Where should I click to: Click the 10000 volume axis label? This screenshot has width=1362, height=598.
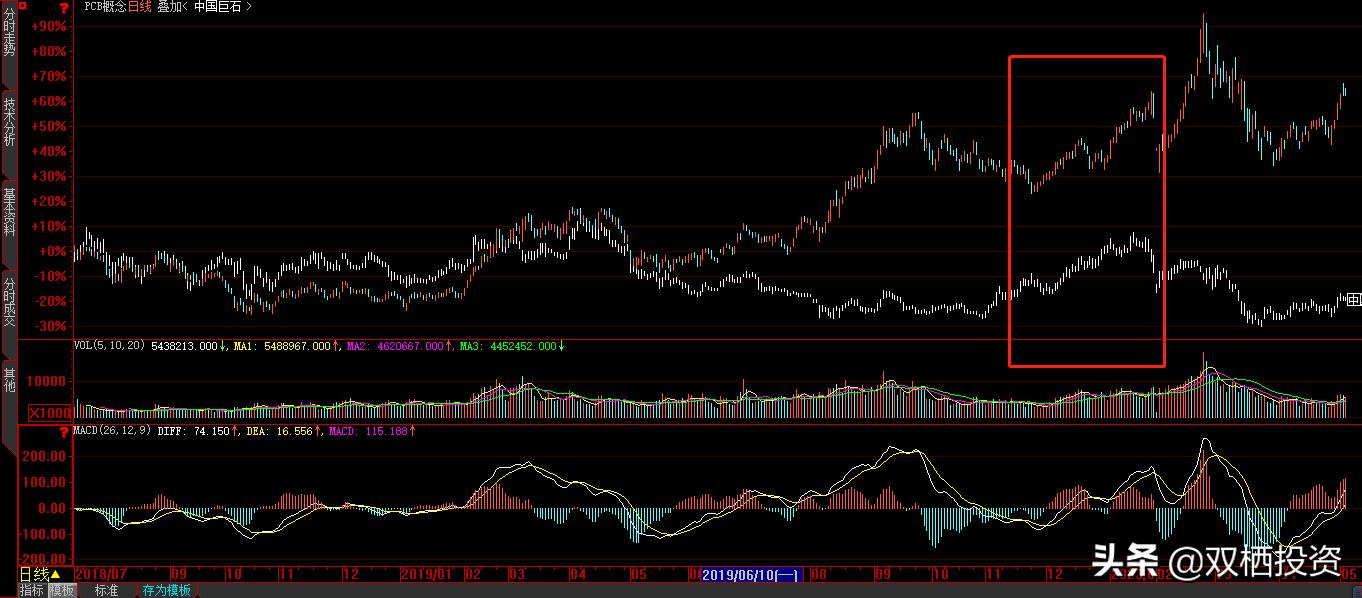point(48,382)
